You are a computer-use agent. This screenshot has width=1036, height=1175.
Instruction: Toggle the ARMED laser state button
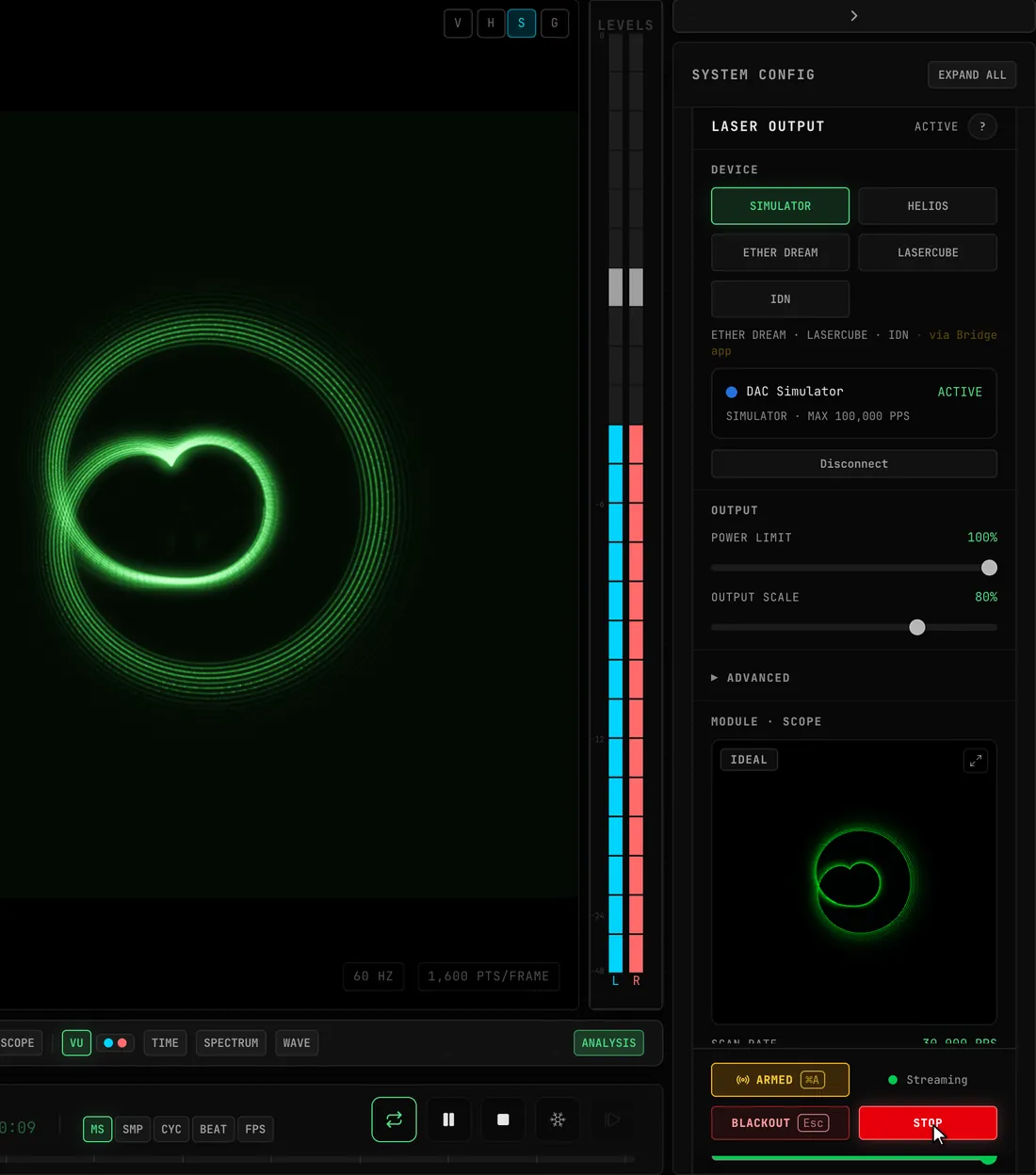click(x=780, y=1080)
